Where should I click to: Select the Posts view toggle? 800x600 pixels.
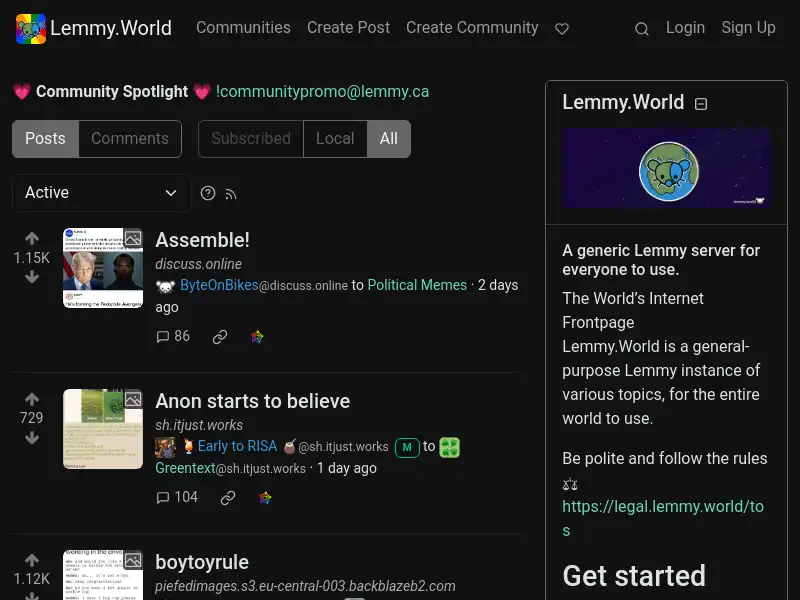click(x=45, y=139)
